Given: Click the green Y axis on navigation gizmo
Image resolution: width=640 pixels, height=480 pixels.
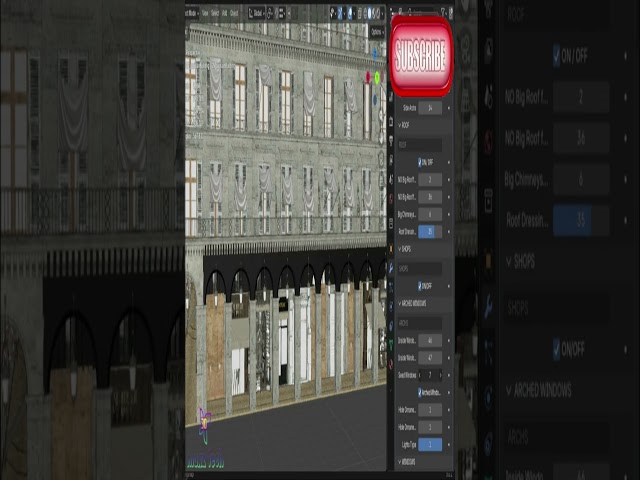Looking at the screenshot, I should click(377, 77).
